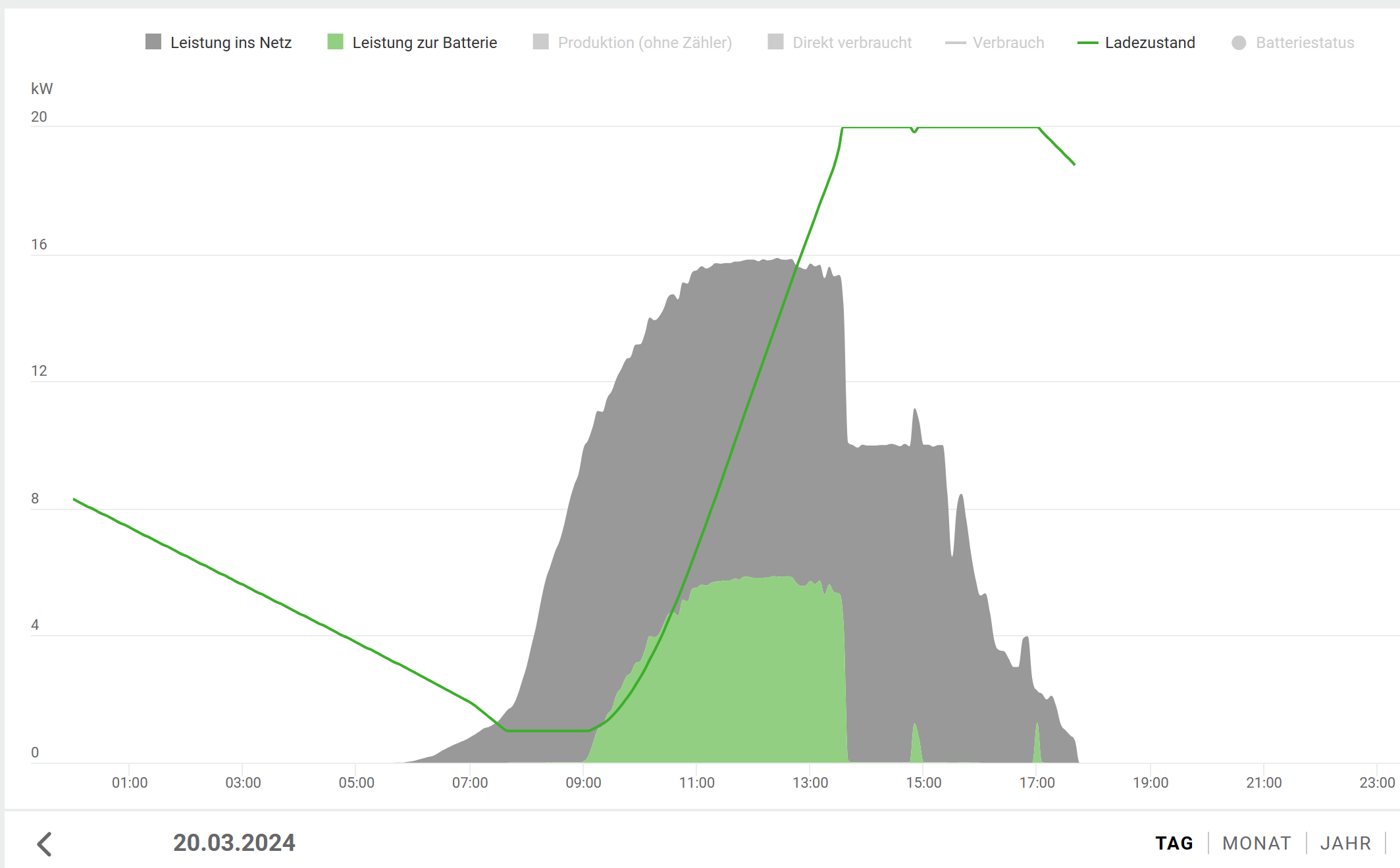The image size is (1400, 868).
Task: Go to previous day with left chevron
Action: (44, 844)
